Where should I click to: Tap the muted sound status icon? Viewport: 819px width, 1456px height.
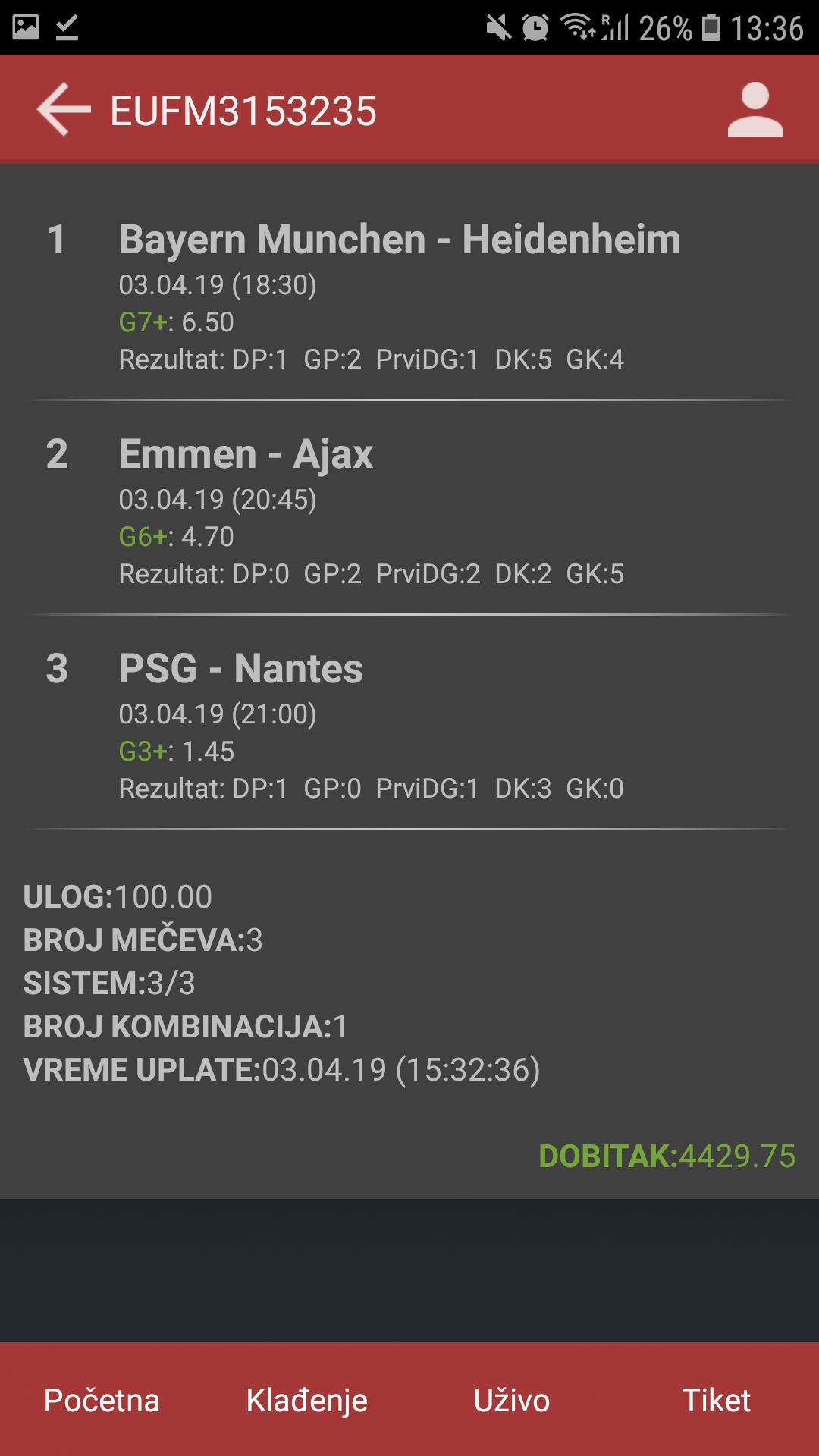pyautogui.click(x=498, y=28)
